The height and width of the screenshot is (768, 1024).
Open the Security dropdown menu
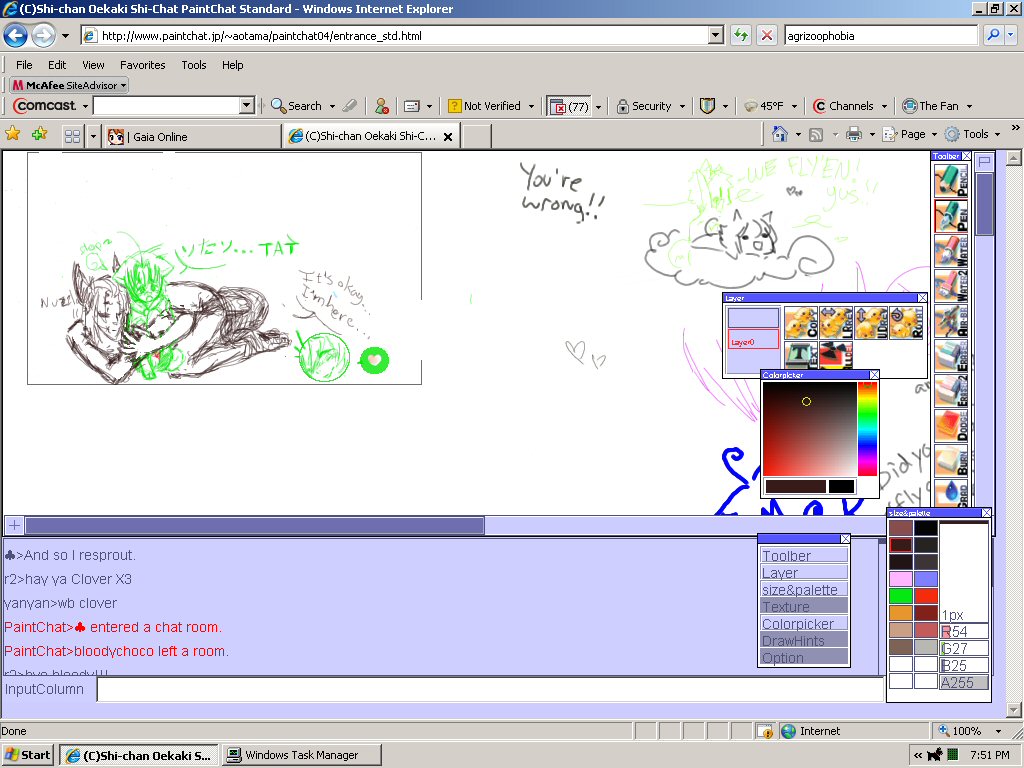click(x=682, y=106)
